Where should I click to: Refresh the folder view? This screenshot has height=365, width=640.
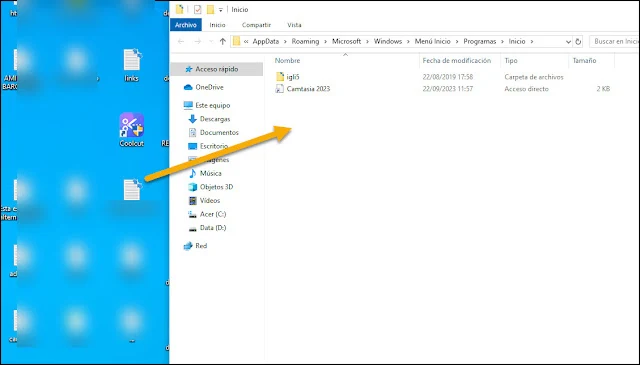pos(578,42)
